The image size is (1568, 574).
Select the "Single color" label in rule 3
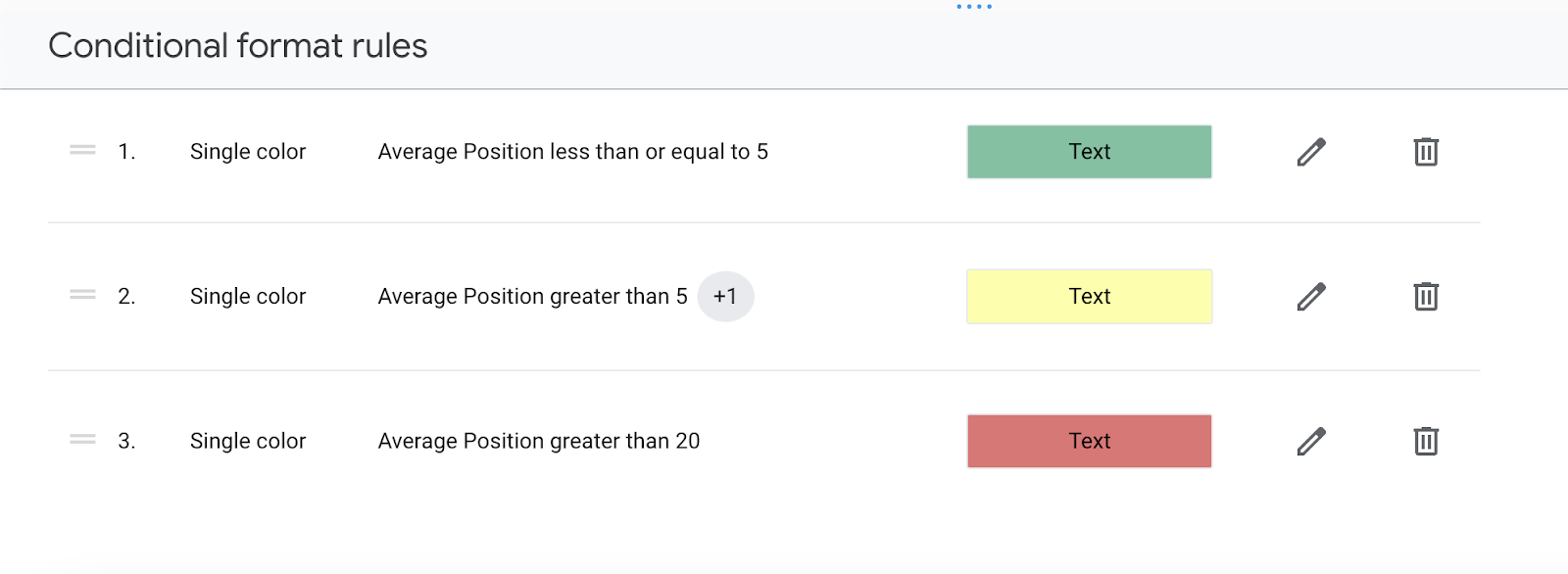coord(248,441)
